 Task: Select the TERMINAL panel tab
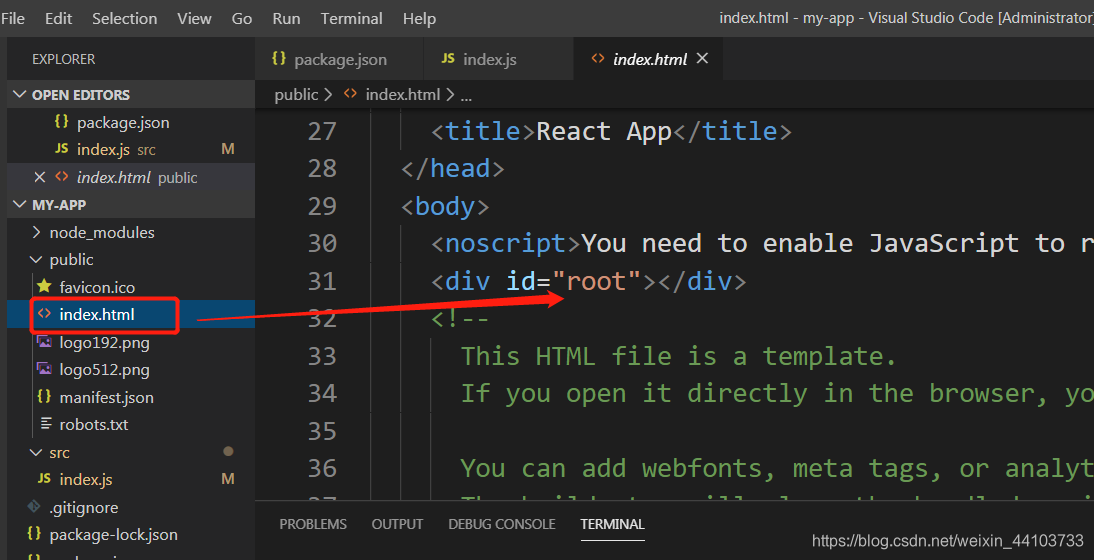[613, 524]
